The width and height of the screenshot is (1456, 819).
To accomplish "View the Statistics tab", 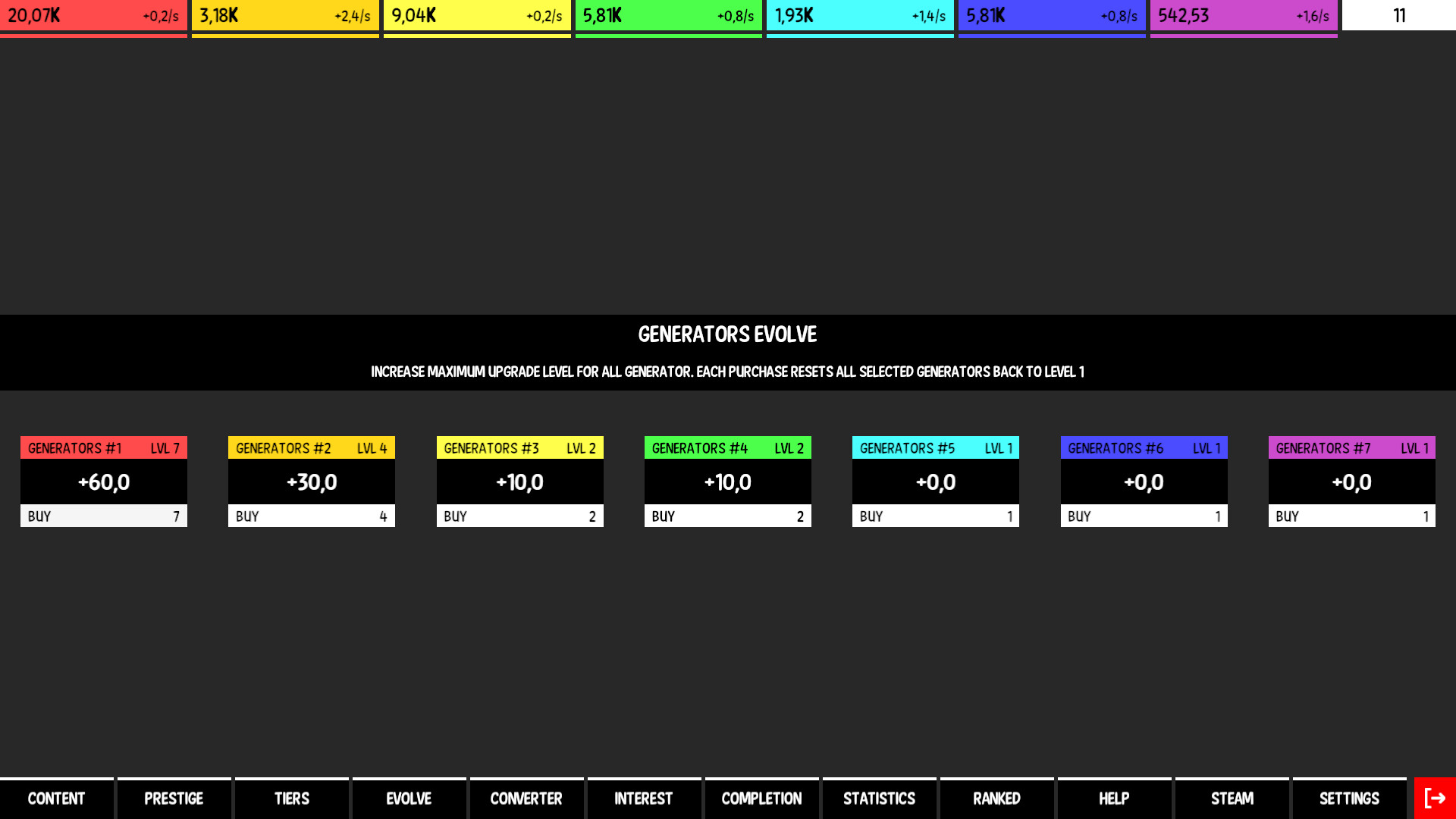I will coord(880,798).
